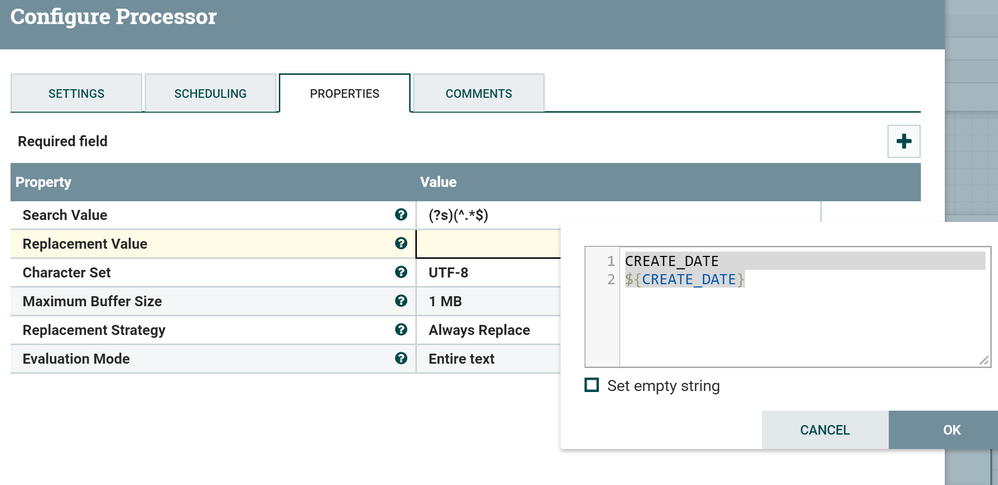
Task: Switch to the Settings tab
Action: click(76, 94)
